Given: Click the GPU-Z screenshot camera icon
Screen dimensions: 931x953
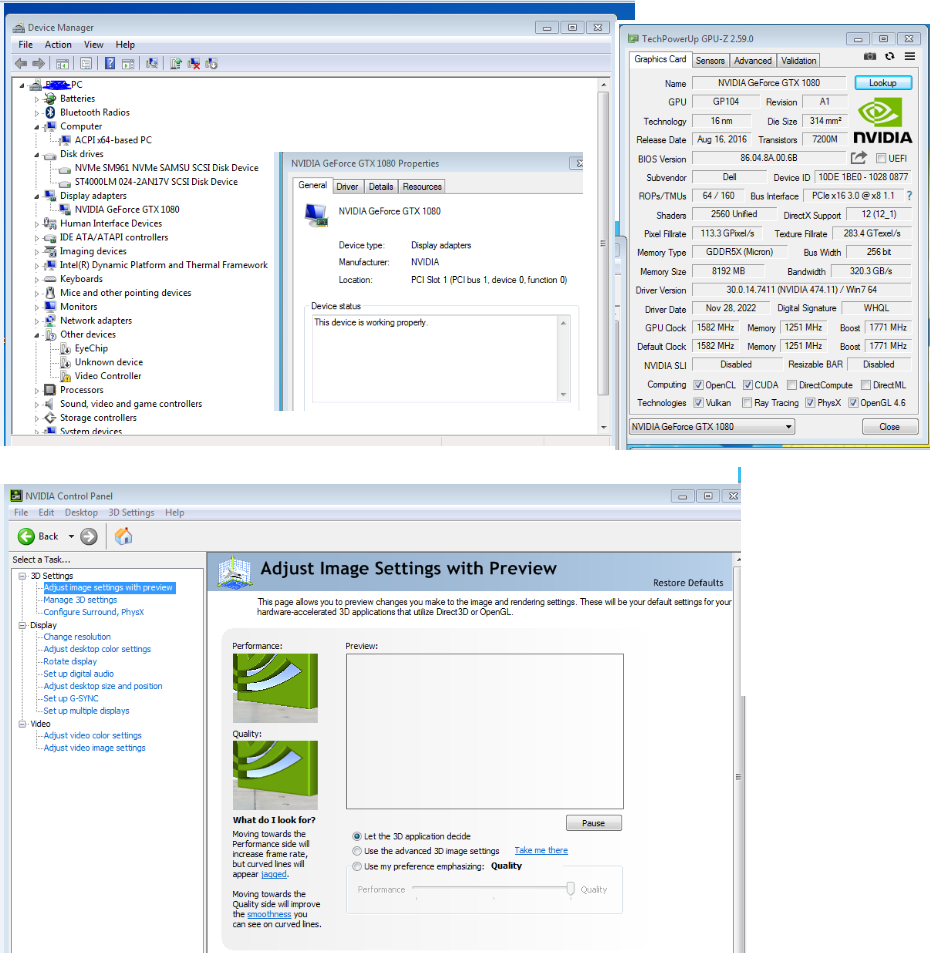Looking at the screenshot, I should coord(870,57).
